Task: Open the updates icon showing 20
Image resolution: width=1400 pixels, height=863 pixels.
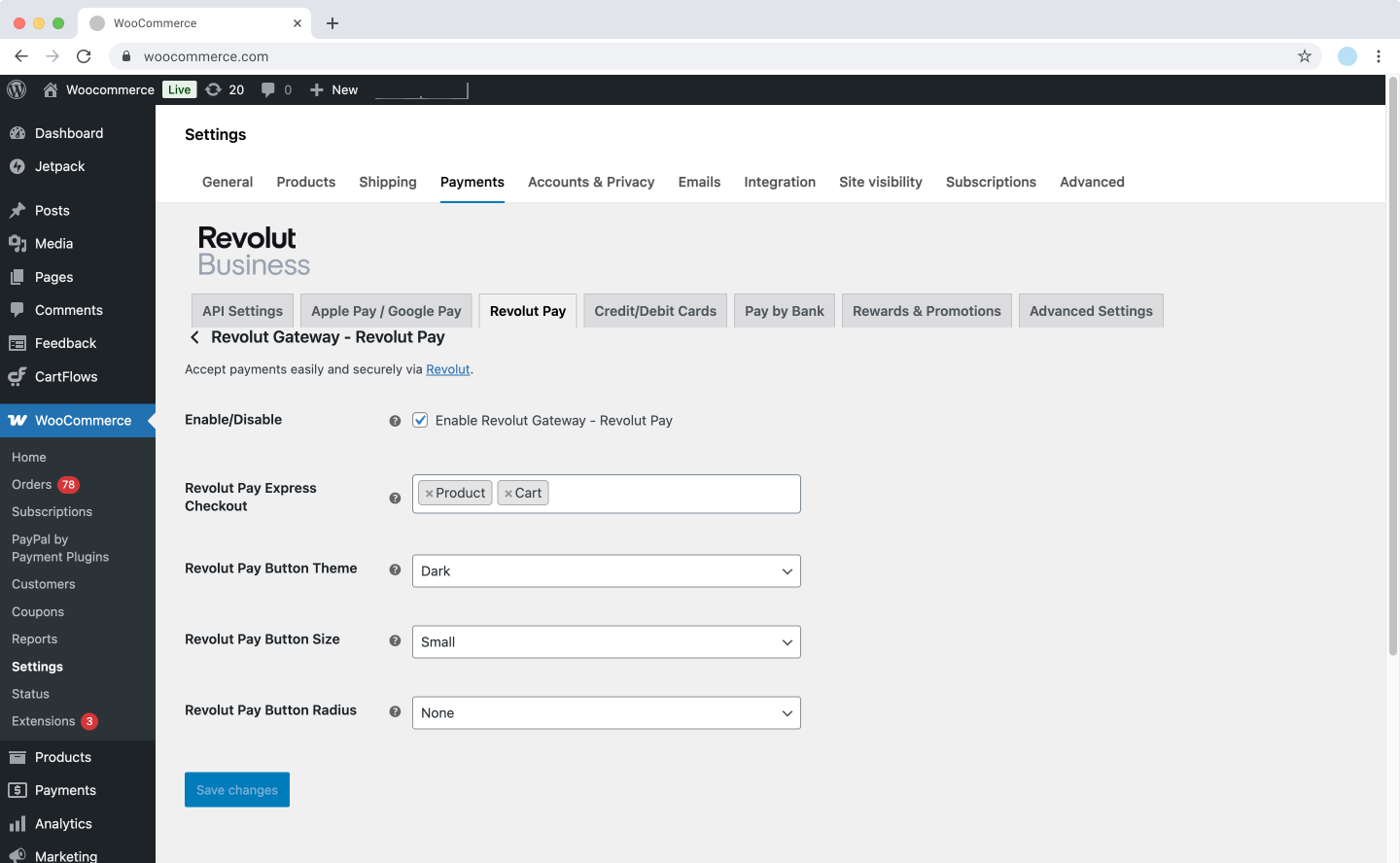Action: [x=214, y=89]
